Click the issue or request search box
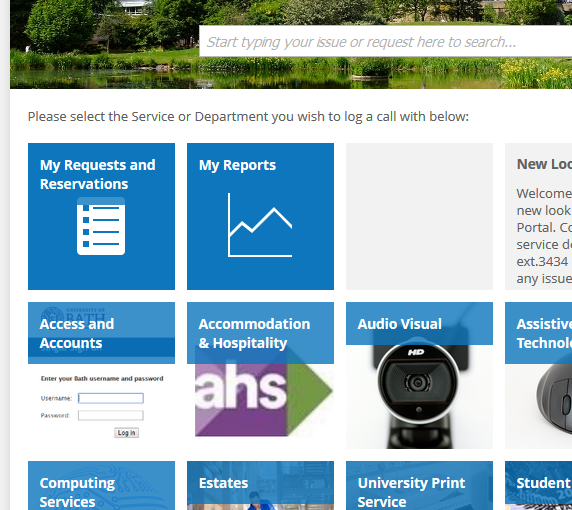Image resolution: width=572 pixels, height=510 pixels. [x=386, y=42]
